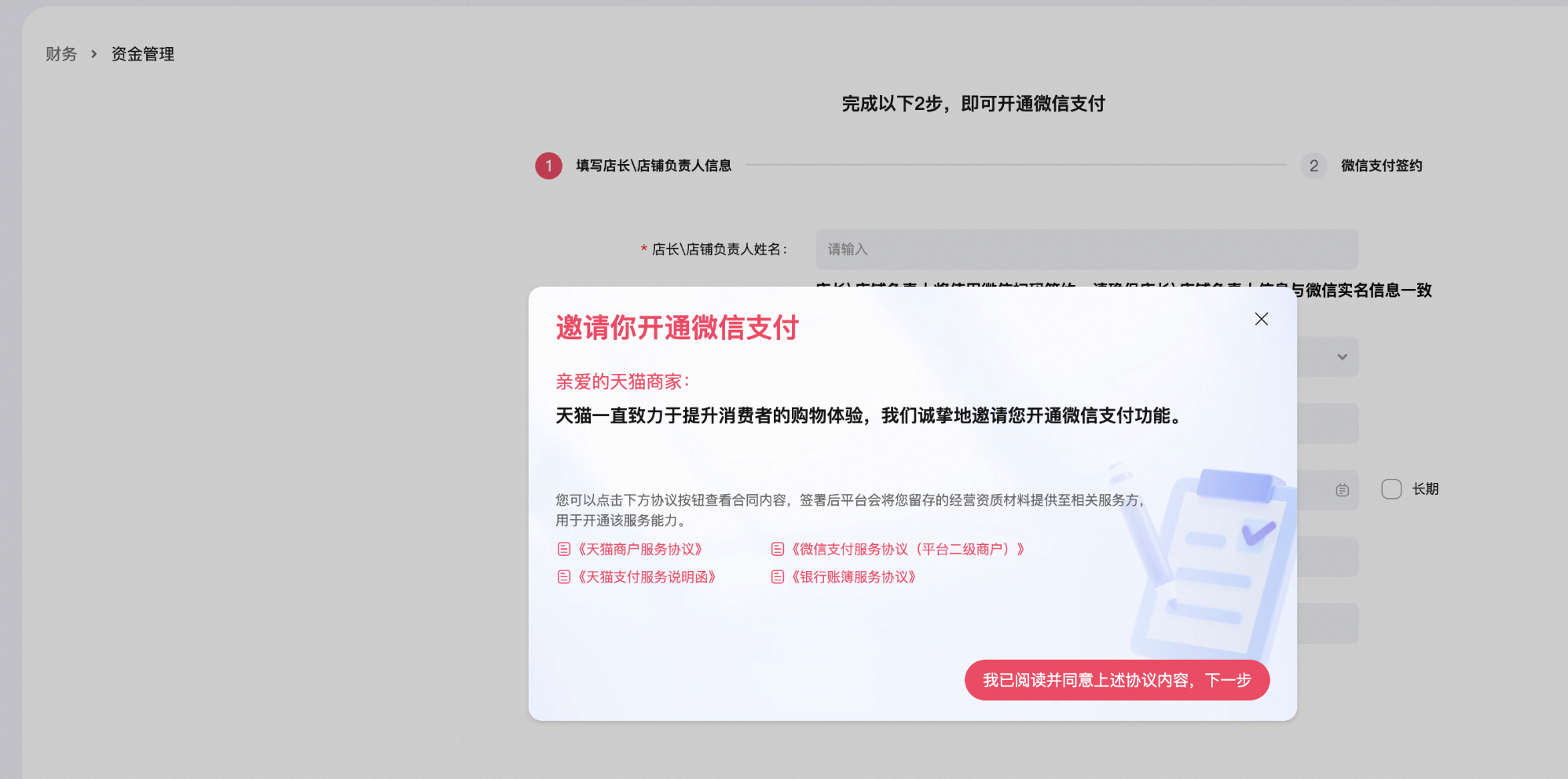Click the grey step 2 circle
1568x779 pixels.
[1313, 166]
